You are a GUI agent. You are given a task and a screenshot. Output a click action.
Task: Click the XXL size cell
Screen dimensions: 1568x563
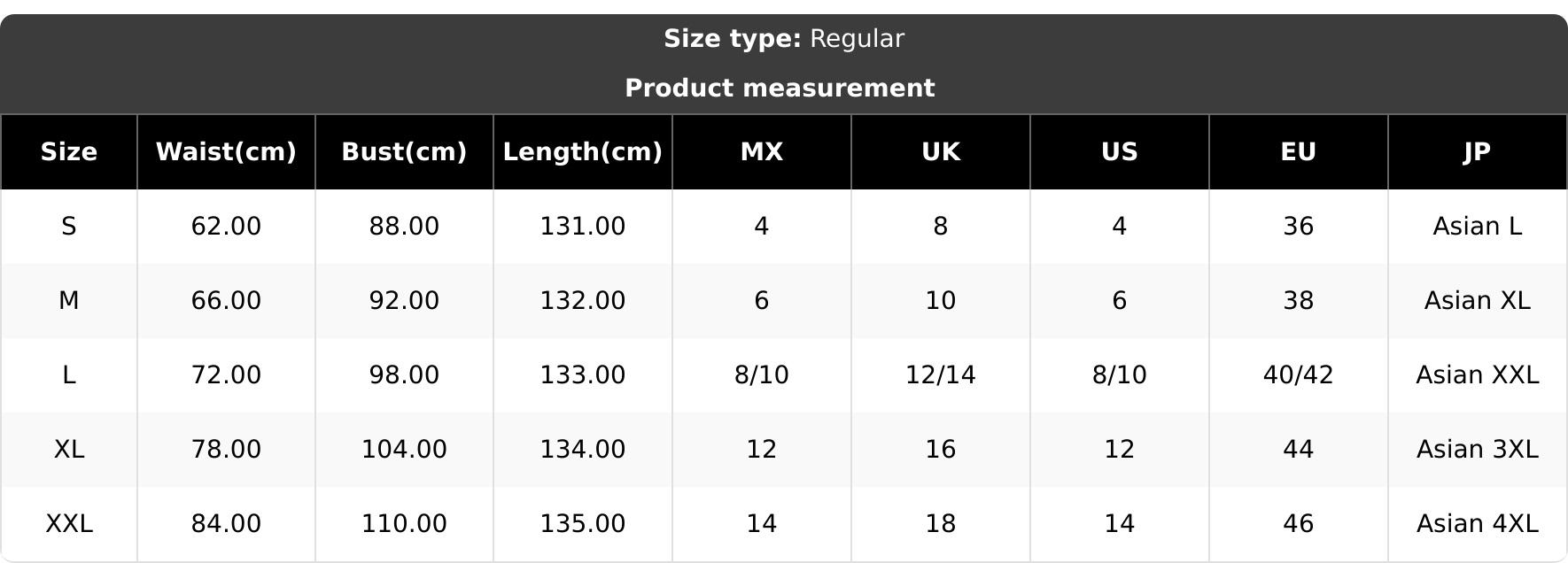click(x=69, y=523)
